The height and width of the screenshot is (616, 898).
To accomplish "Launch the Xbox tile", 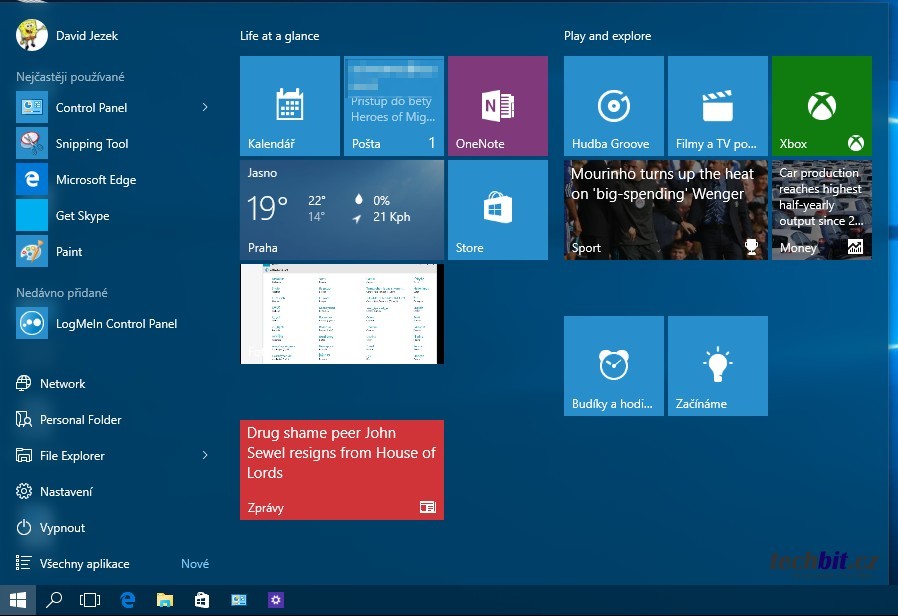I will point(822,106).
